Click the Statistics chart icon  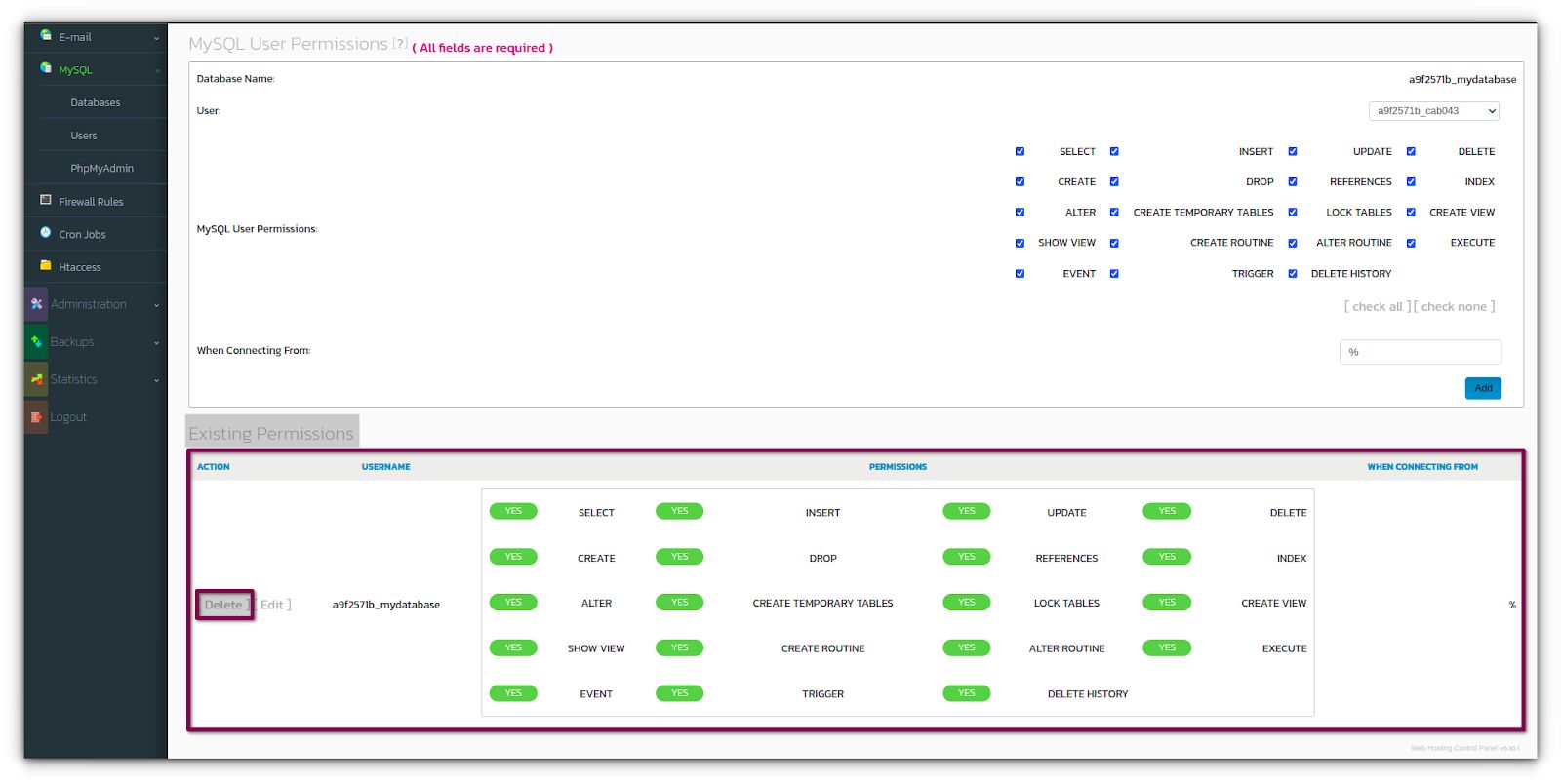coord(36,379)
